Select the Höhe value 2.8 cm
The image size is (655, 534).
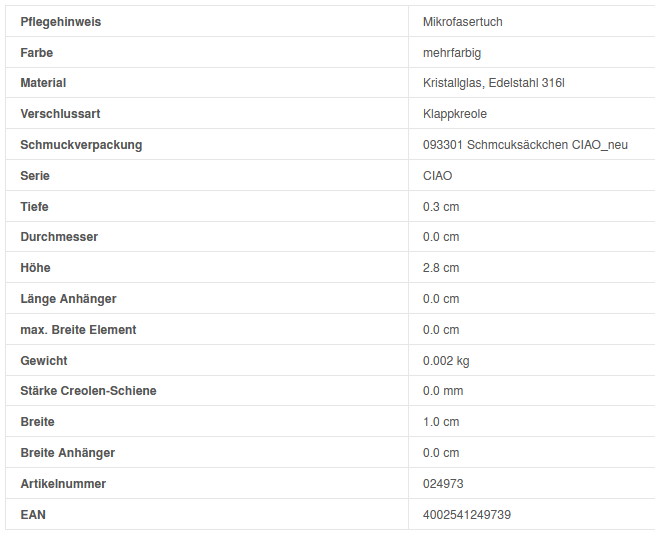441,268
